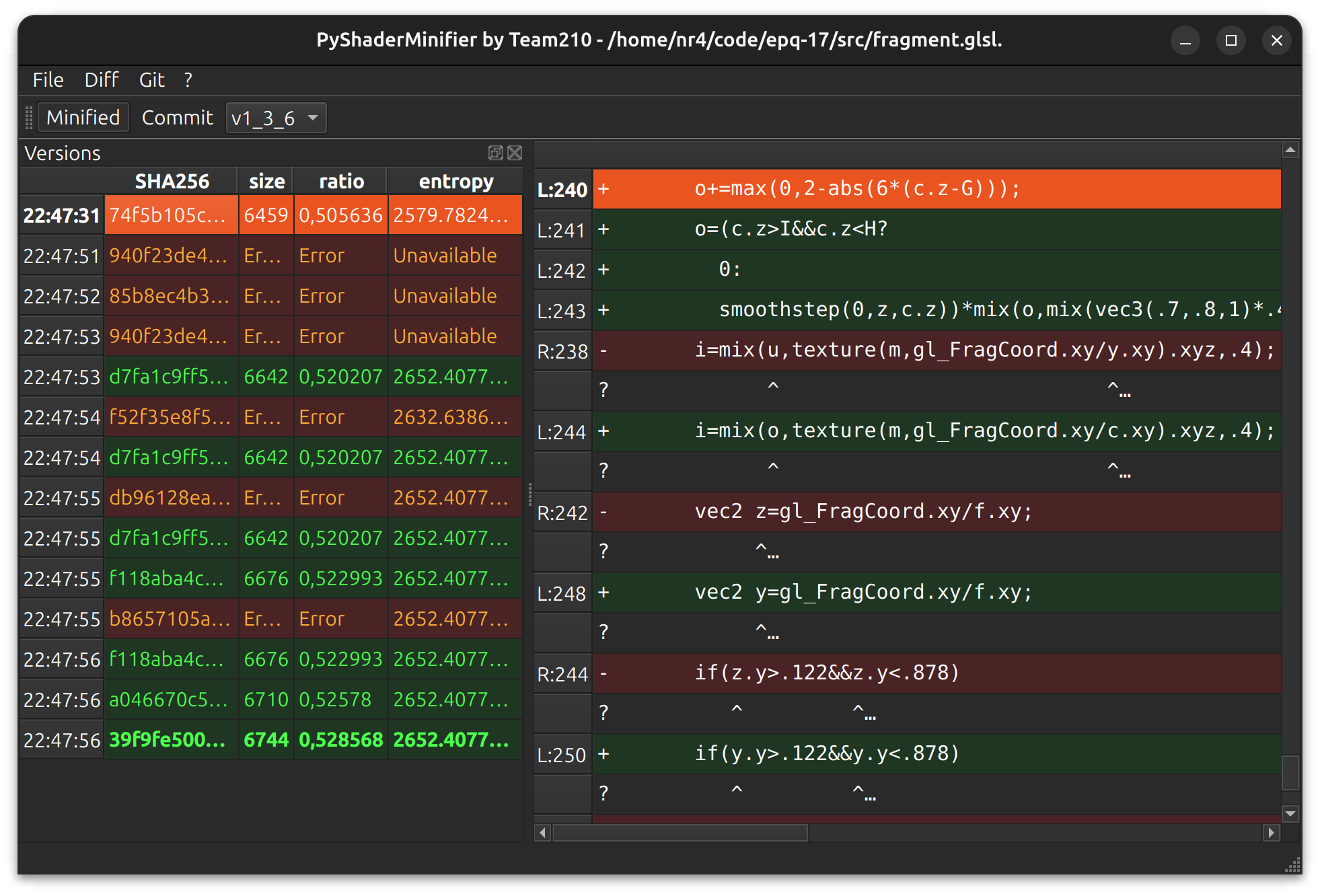This screenshot has height=896, width=1320.
Task: Click the Commit label in toolbar
Action: coord(177,118)
